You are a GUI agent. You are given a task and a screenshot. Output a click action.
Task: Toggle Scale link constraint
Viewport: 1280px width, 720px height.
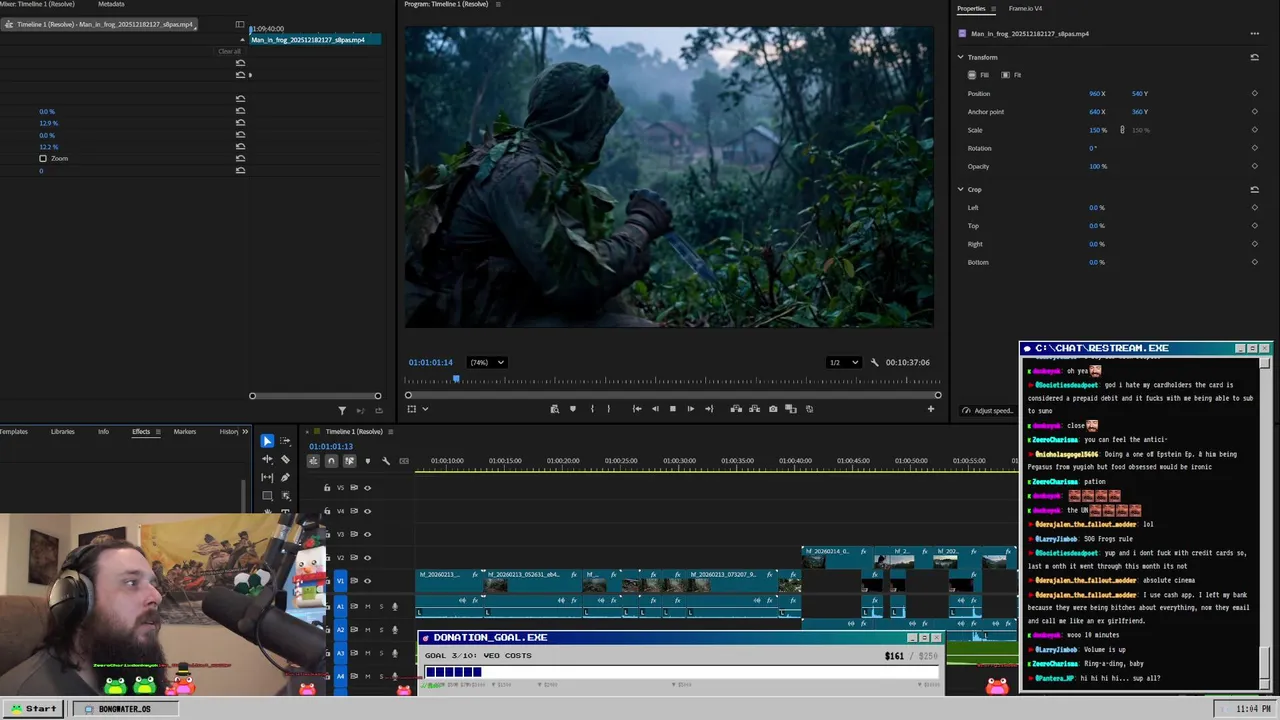[x=1122, y=130]
